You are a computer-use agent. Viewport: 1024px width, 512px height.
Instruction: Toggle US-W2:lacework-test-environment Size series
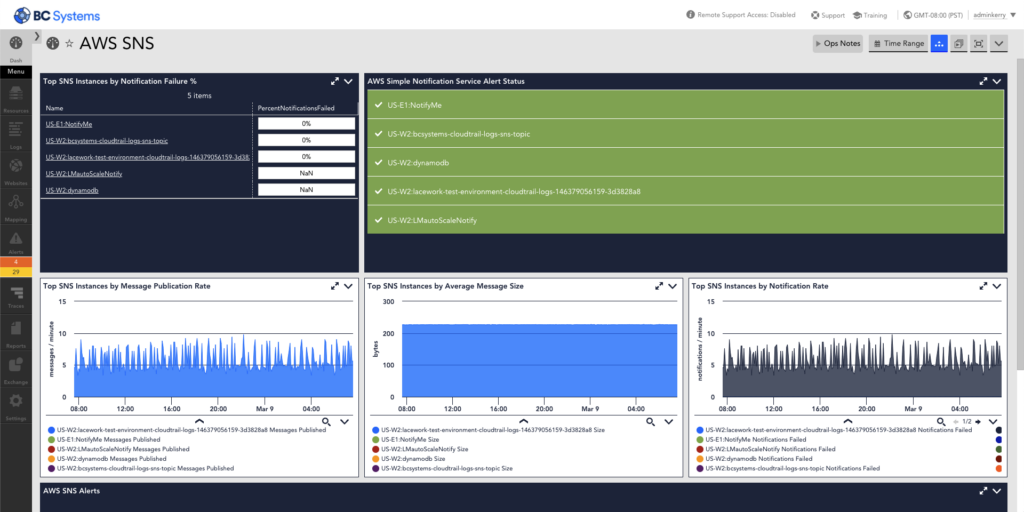(x=488, y=430)
